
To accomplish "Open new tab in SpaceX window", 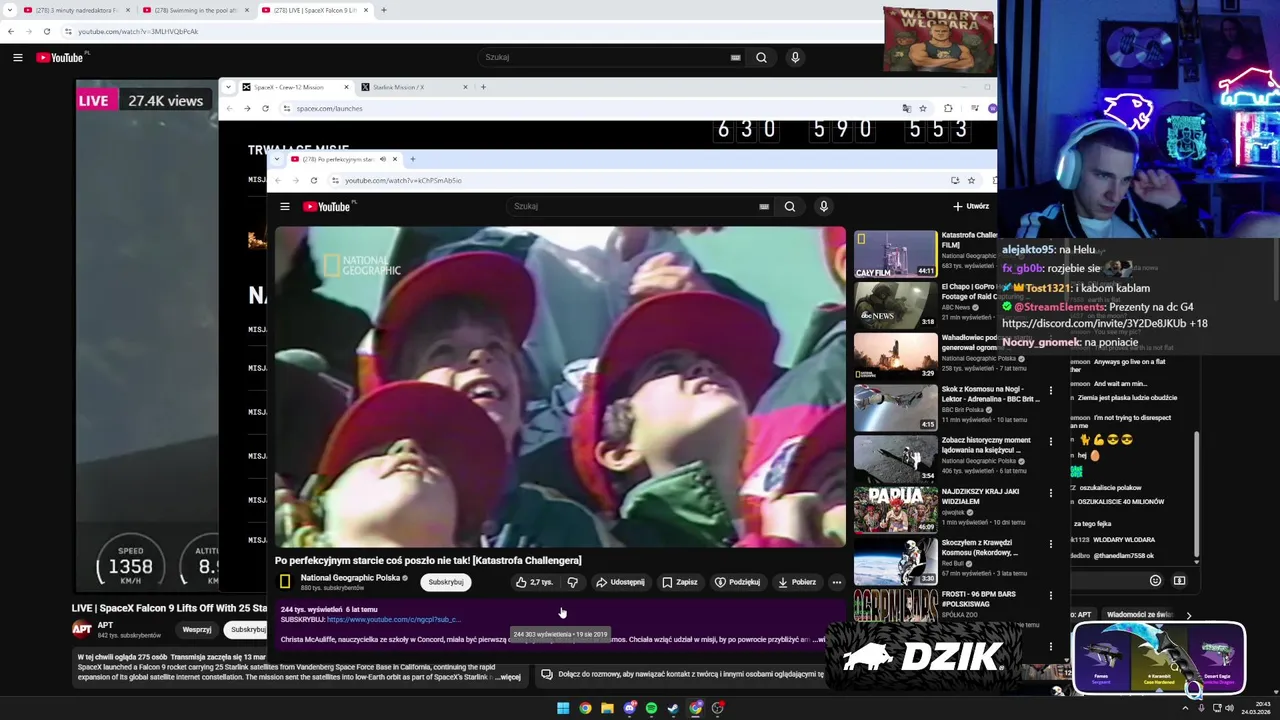I will click(483, 87).
